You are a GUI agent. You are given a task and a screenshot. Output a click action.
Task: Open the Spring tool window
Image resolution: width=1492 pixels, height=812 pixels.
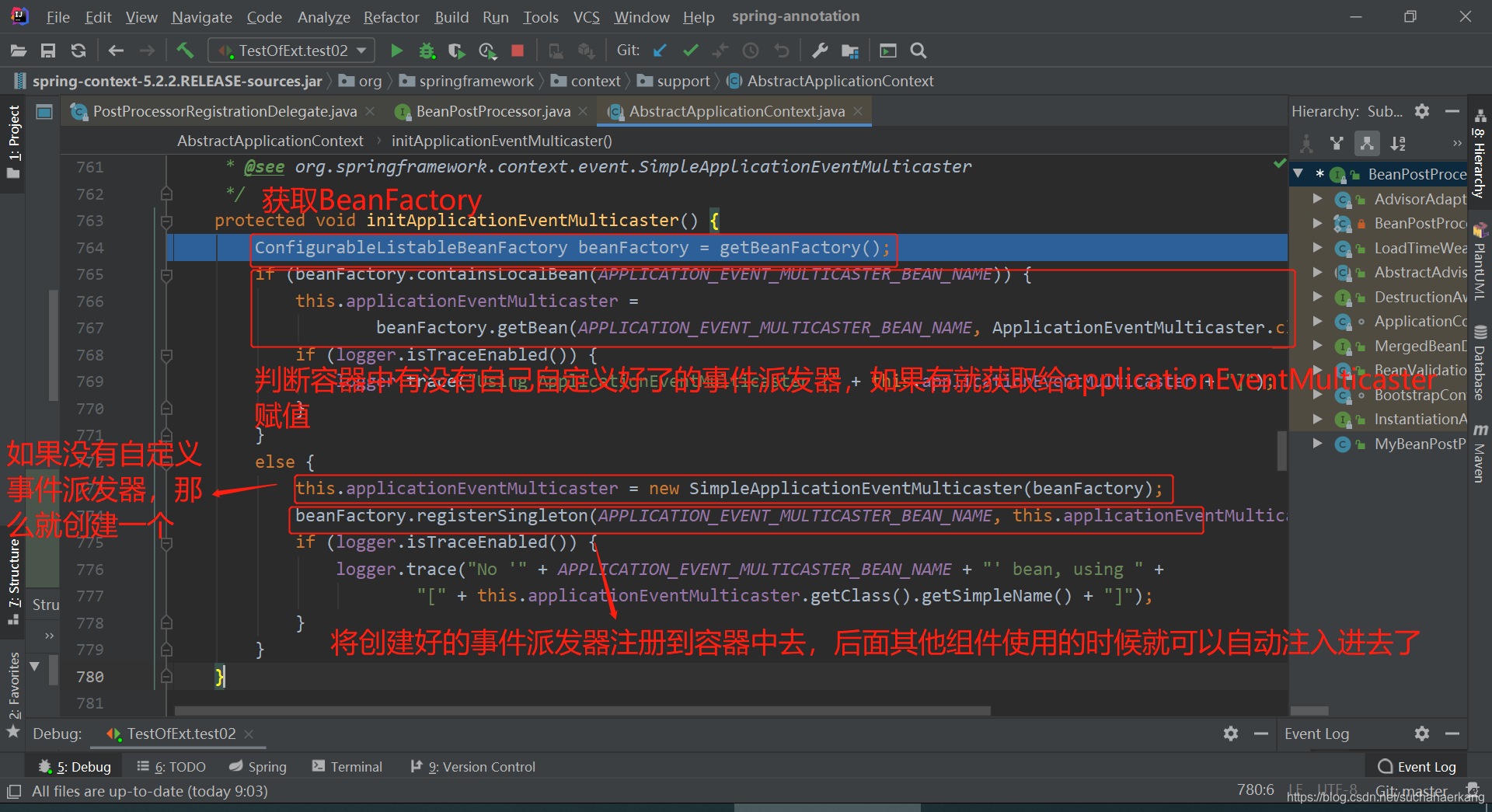258,767
